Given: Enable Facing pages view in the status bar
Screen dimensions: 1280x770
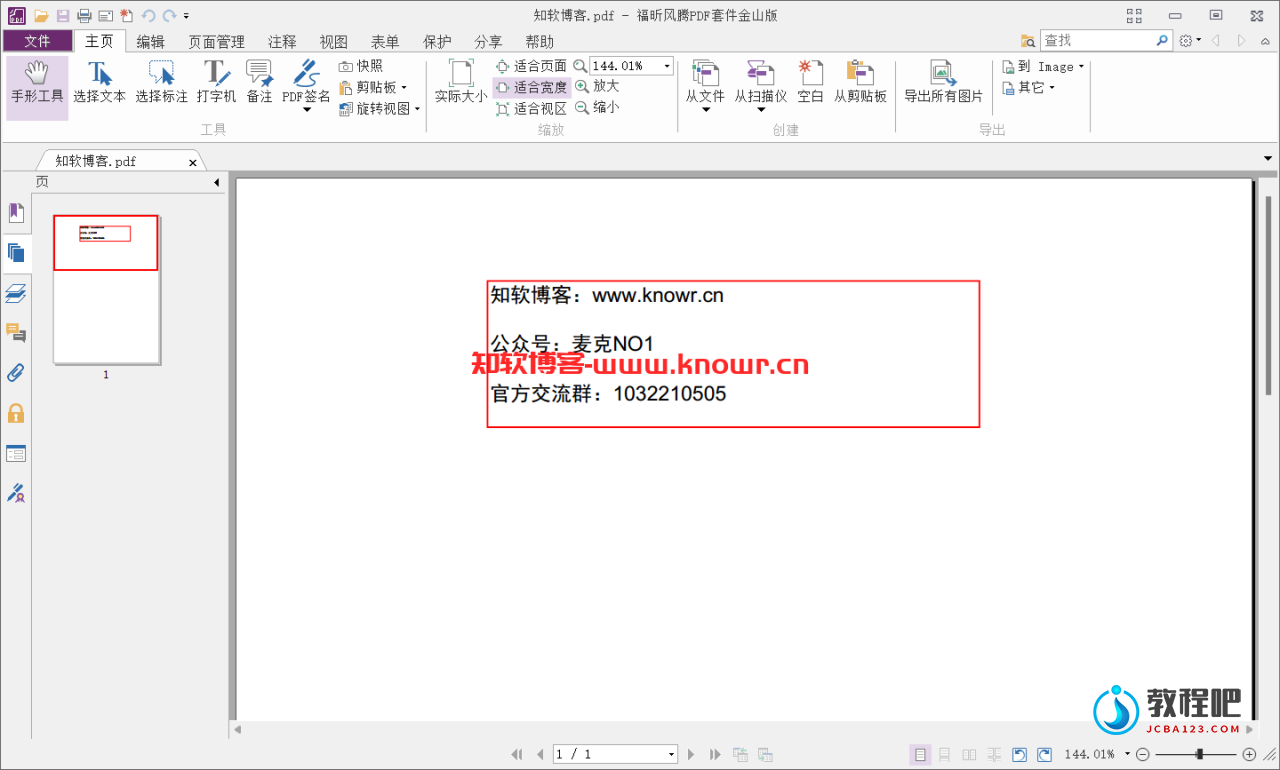Looking at the screenshot, I should pyautogui.click(x=969, y=754).
